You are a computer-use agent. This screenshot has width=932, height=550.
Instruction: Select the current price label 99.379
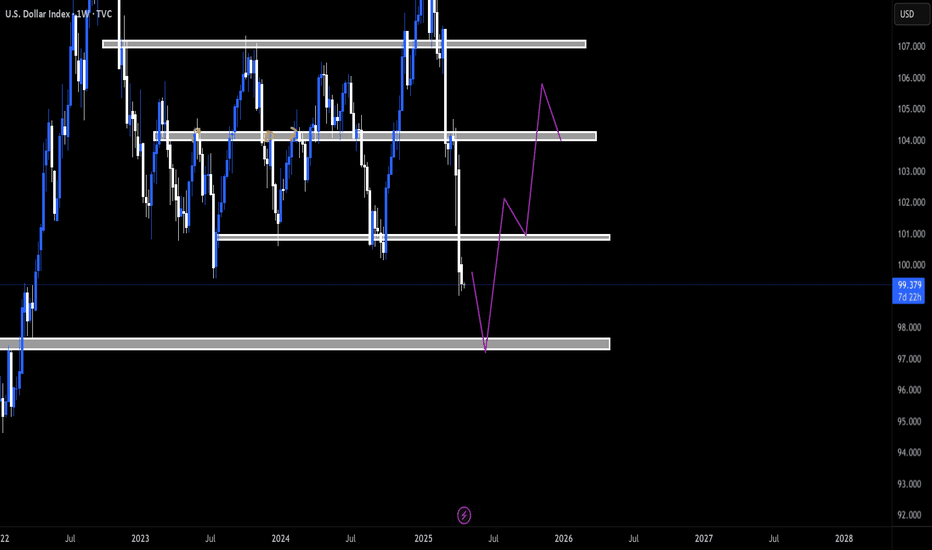tap(909, 285)
